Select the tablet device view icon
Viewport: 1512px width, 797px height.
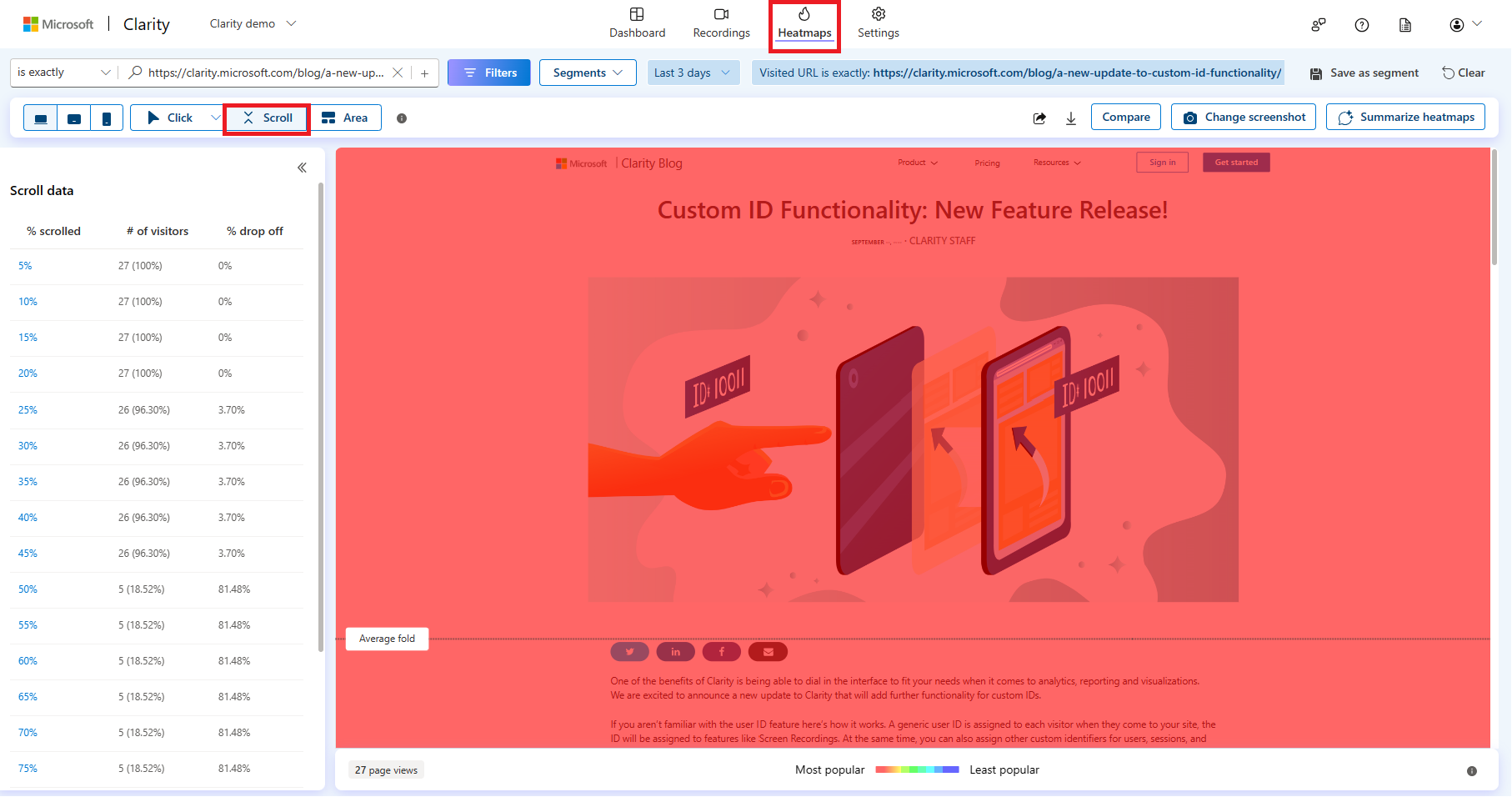point(74,118)
